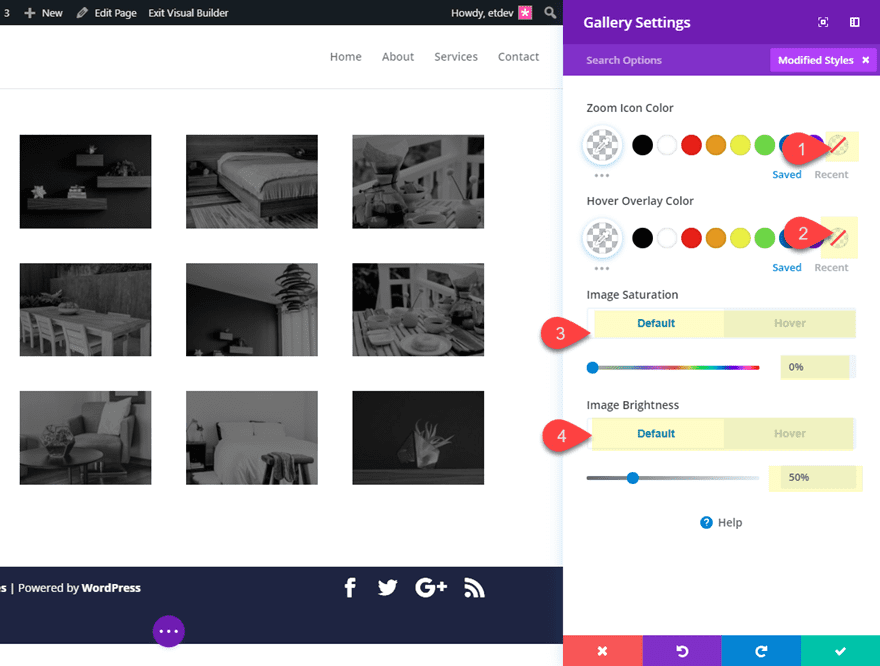The width and height of the screenshot is (880, 666).
Task: Click the panel position layout icon
Action: 855,22
